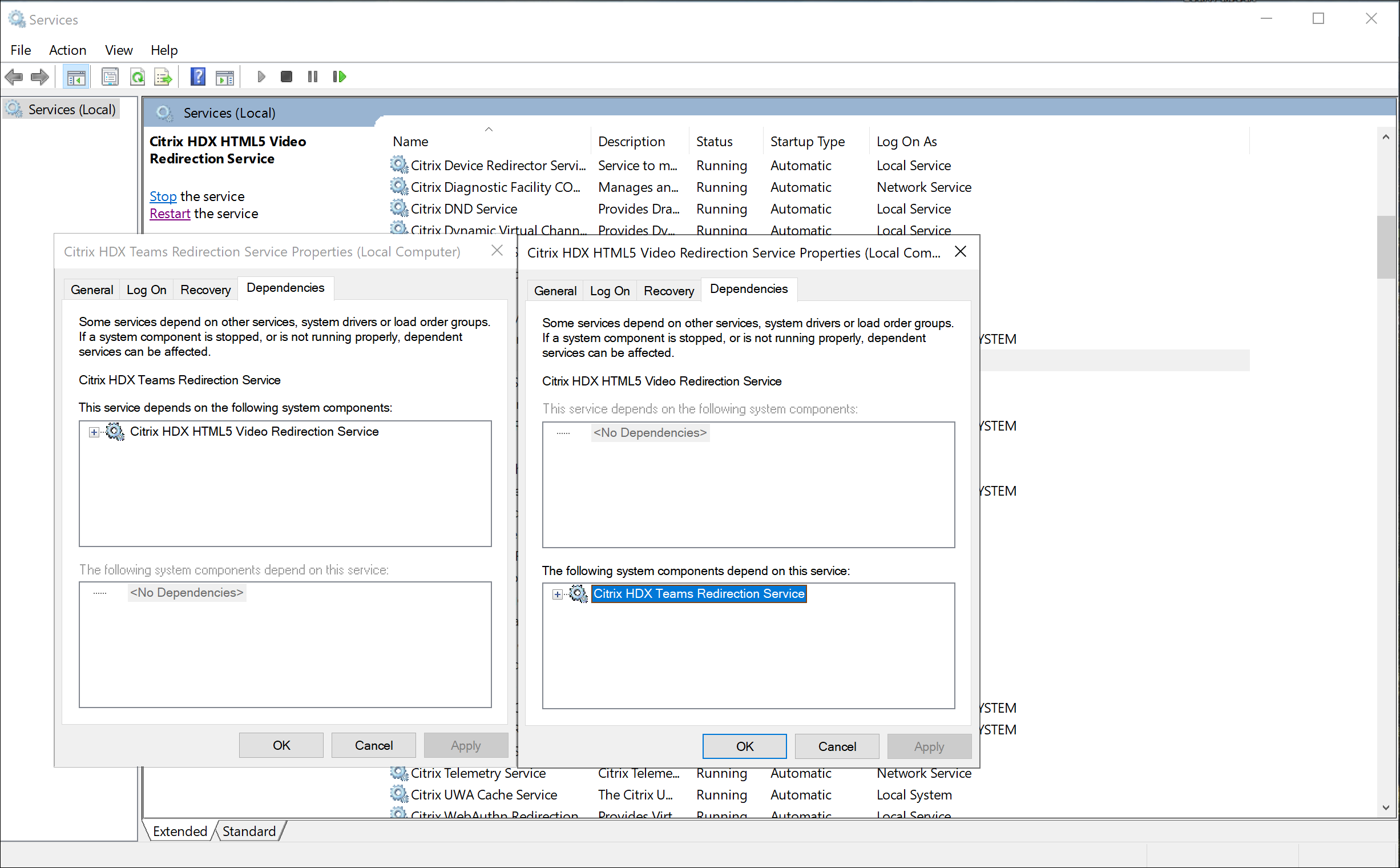Click the services list scrollbar down arrow
This screenshot has height=868, width=1400.
[x=1386, y=807]
